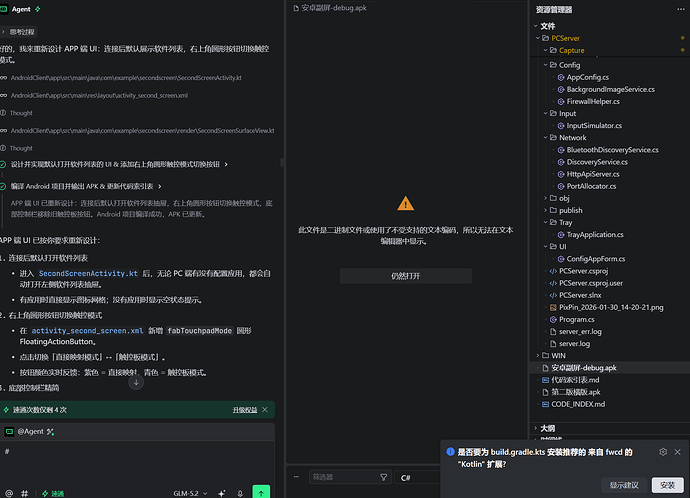Viewport: 690px width, 498px height.
Task: Click the lightning icon beside the Agent title
Action: pos(38,9)
